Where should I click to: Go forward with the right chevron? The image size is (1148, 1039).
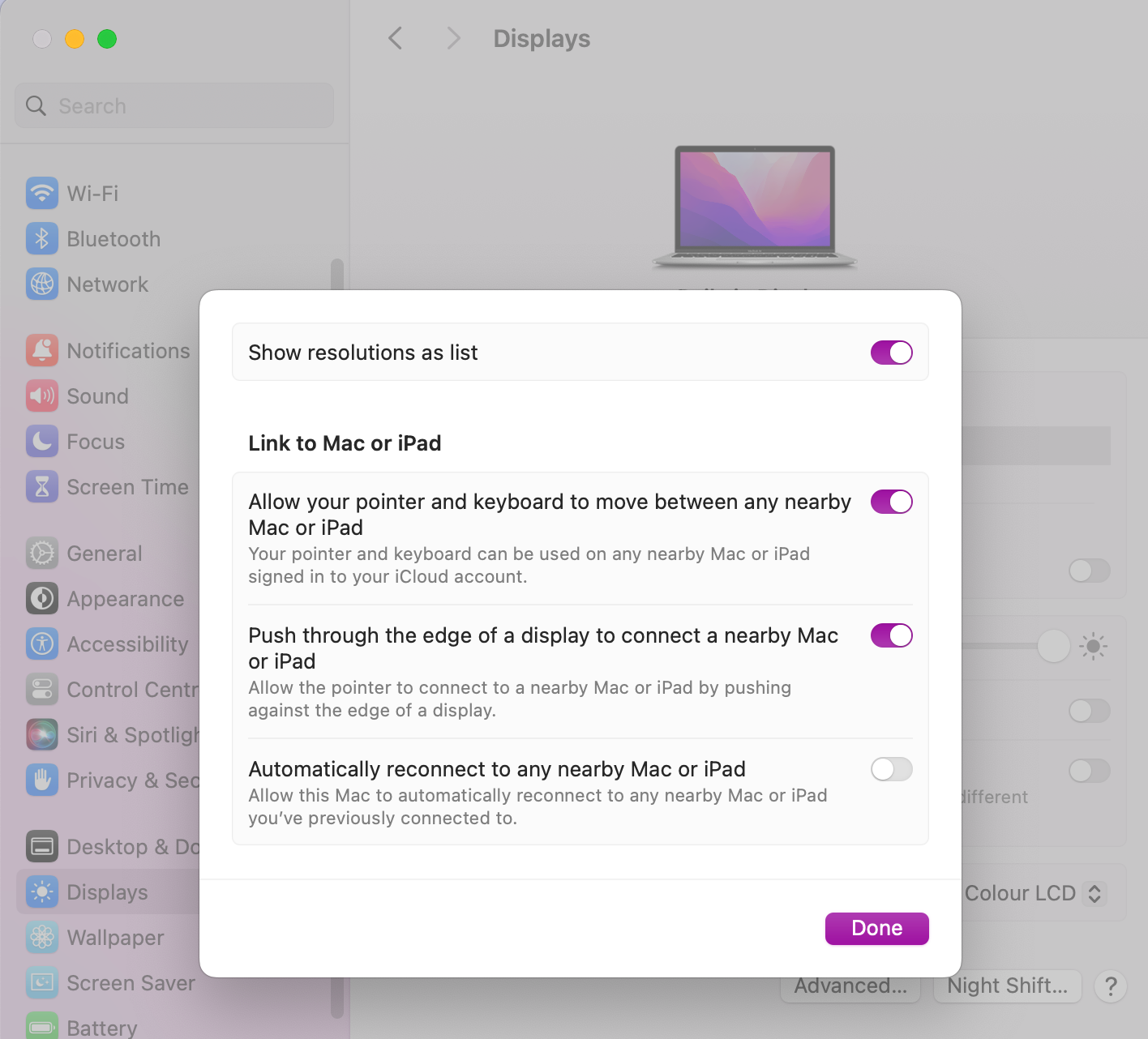tap(453, 38)
